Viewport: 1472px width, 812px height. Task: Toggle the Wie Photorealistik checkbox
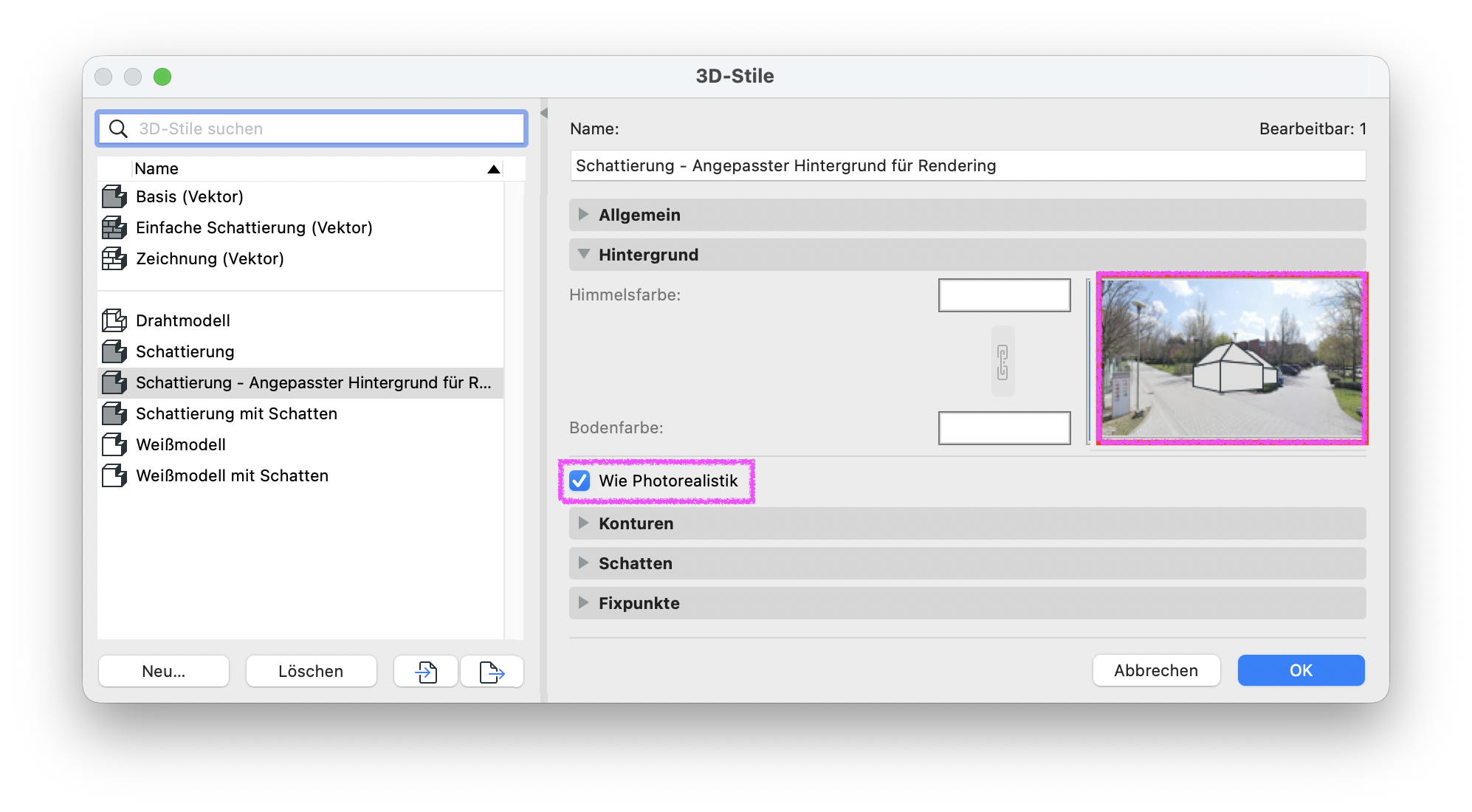[x=579, y=481]
